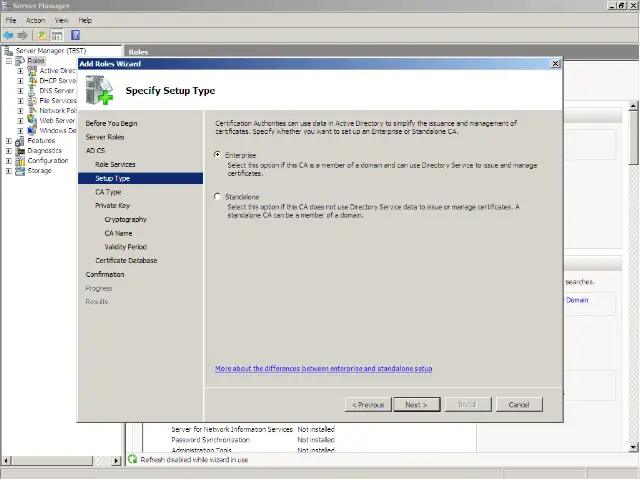Screen dimensions: 640x480
Task: Open the View menu
Action: (x=62, y=20)
